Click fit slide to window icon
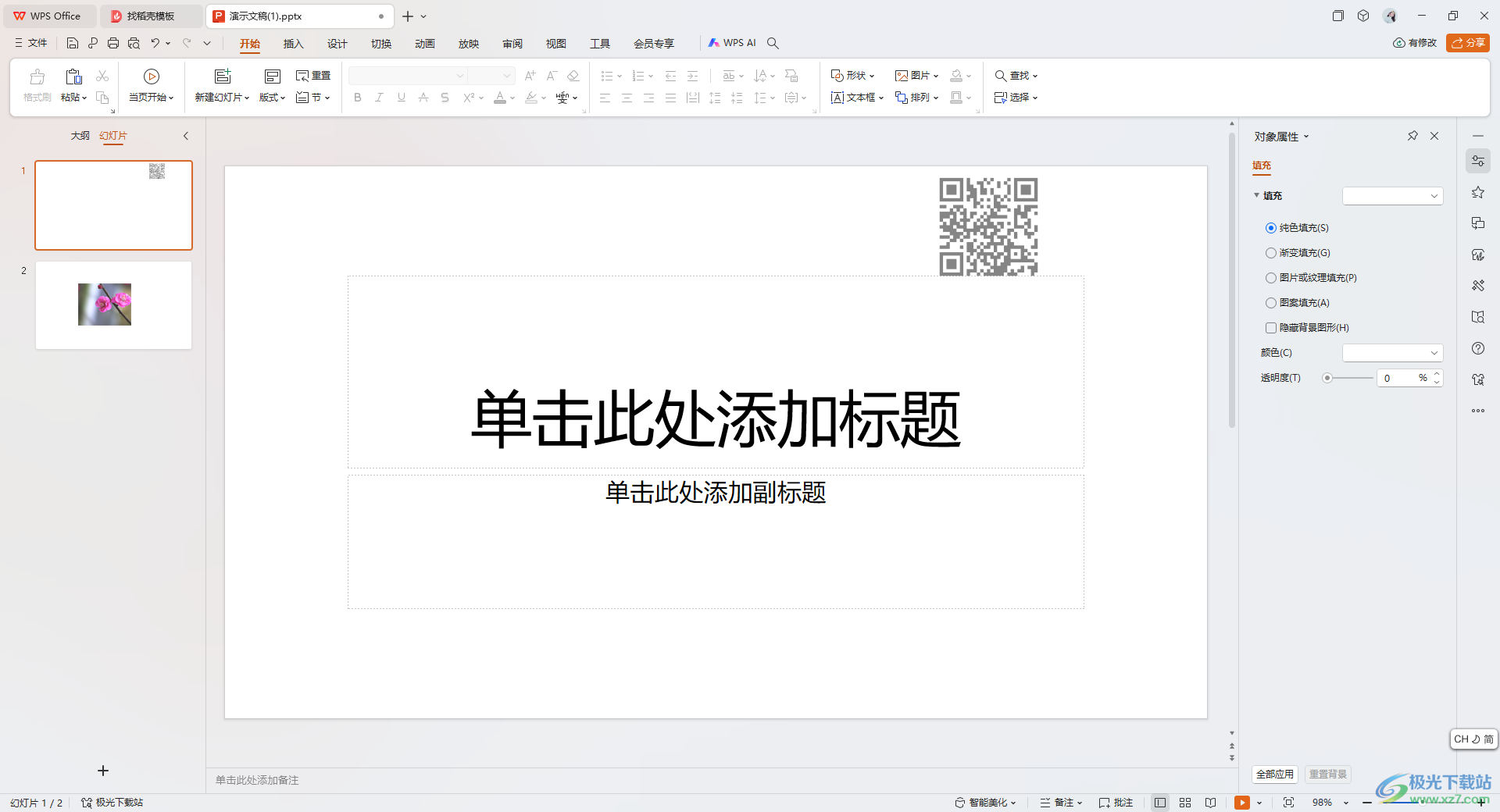This screenshot has width=1500, height=812. (1289, 803)
